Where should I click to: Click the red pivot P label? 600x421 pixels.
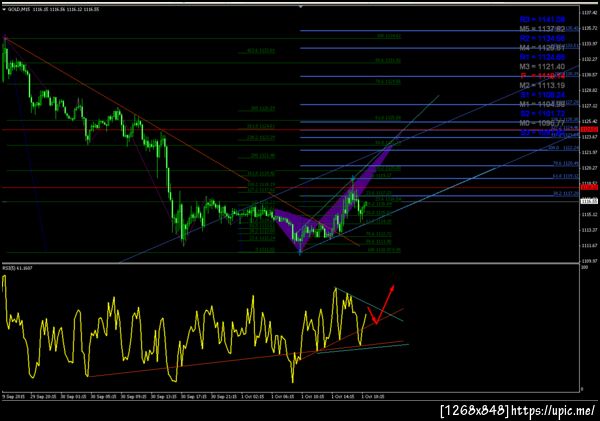tap(542, 76)
